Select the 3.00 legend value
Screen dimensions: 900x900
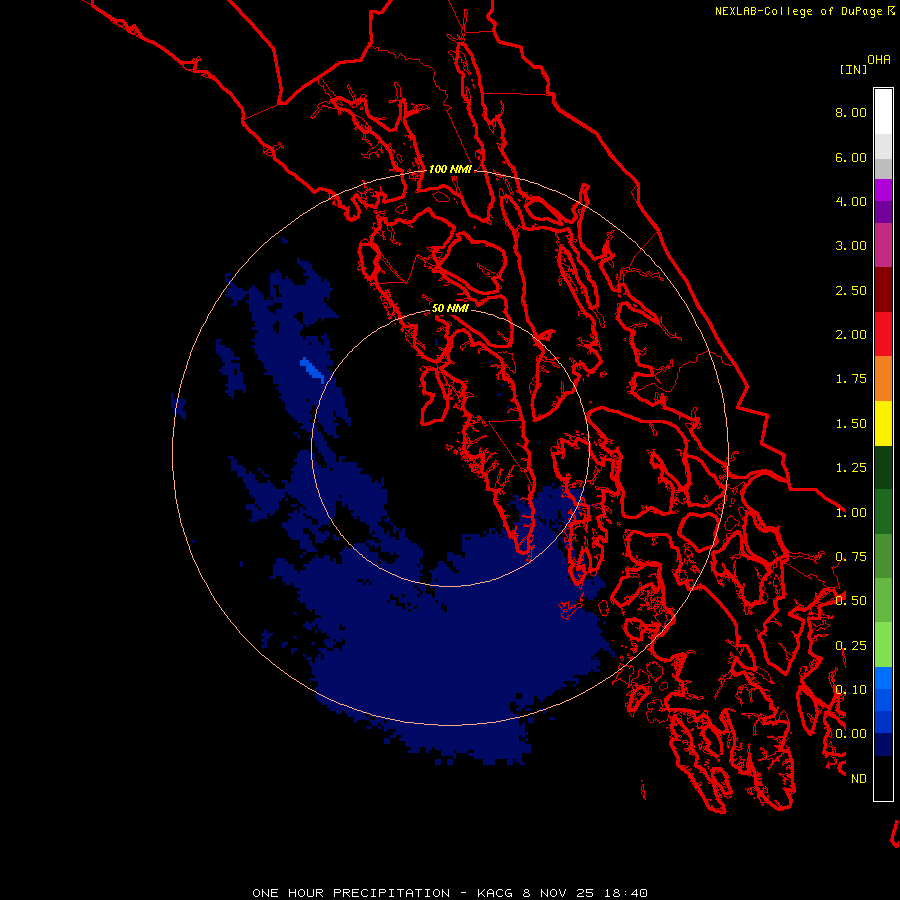tap(851, 246)
